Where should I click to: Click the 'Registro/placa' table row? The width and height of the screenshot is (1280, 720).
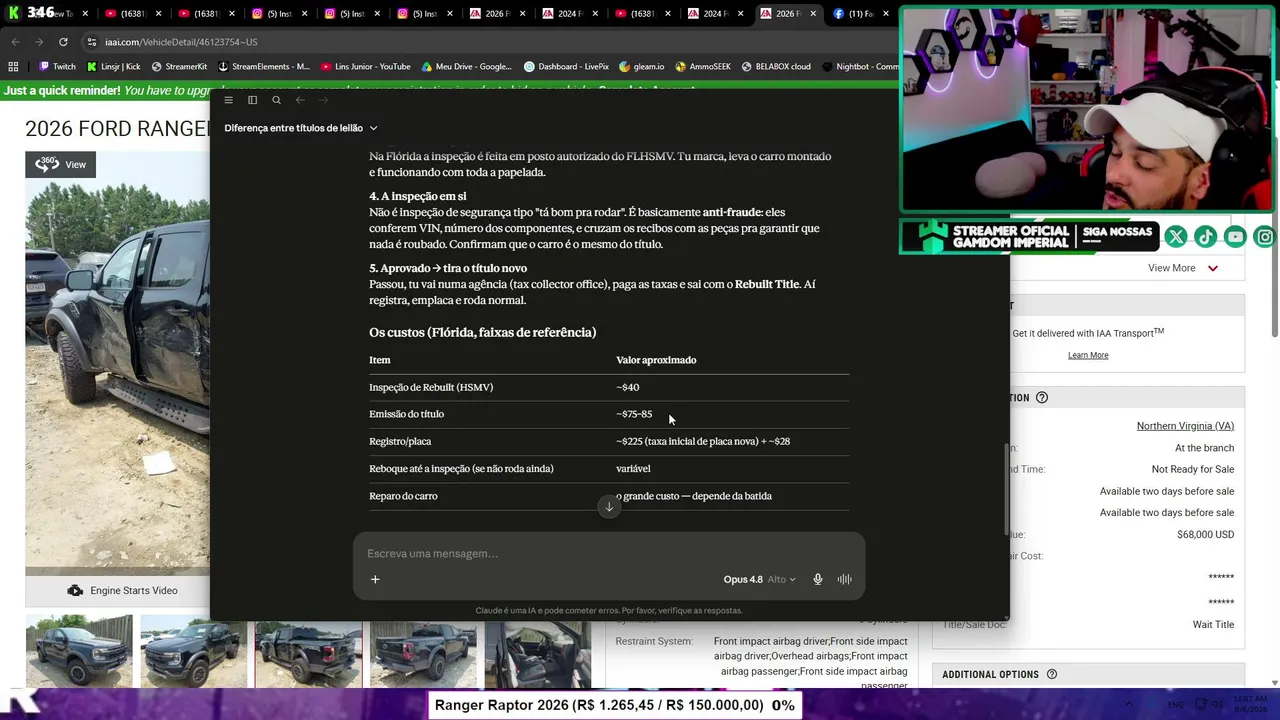tap(609, 441)
